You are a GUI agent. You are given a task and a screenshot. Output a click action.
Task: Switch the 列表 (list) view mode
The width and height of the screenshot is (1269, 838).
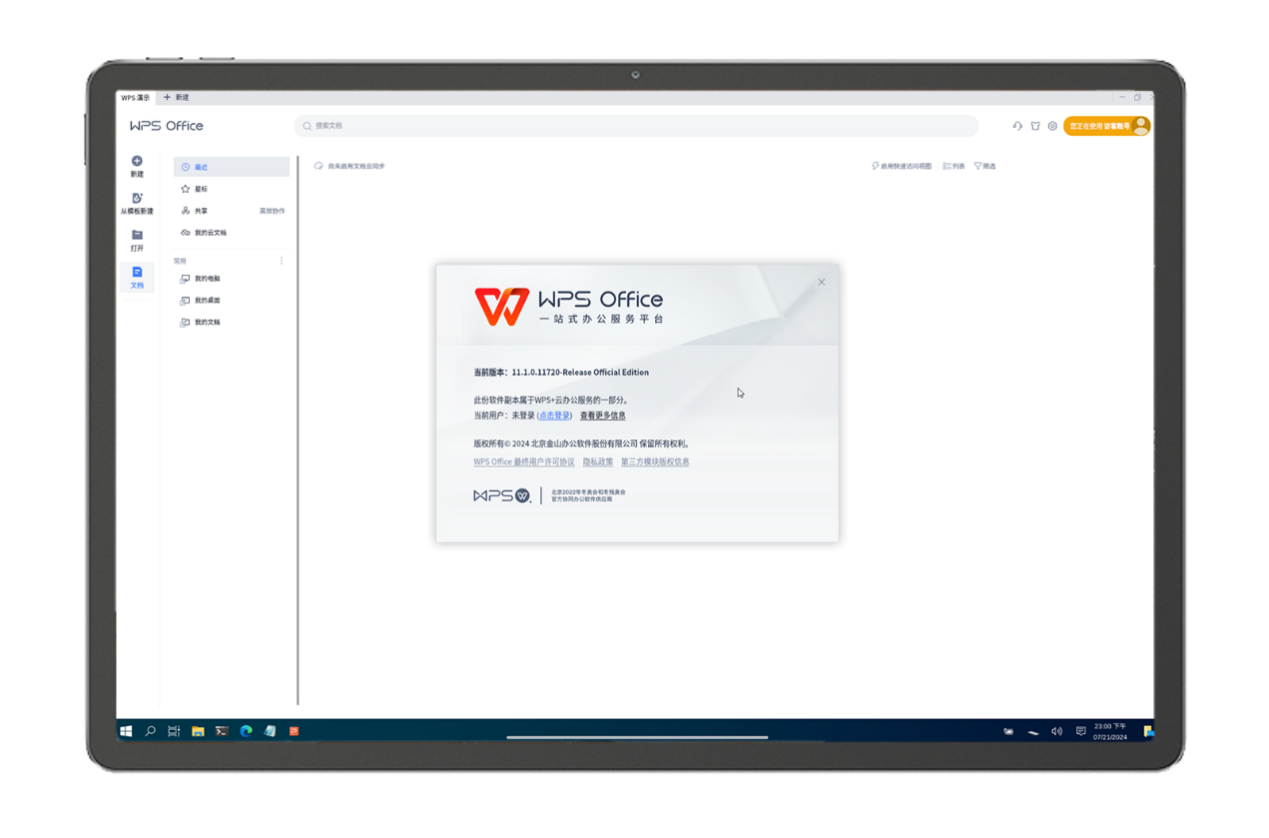pyautogui.click(x=954, y=166)
